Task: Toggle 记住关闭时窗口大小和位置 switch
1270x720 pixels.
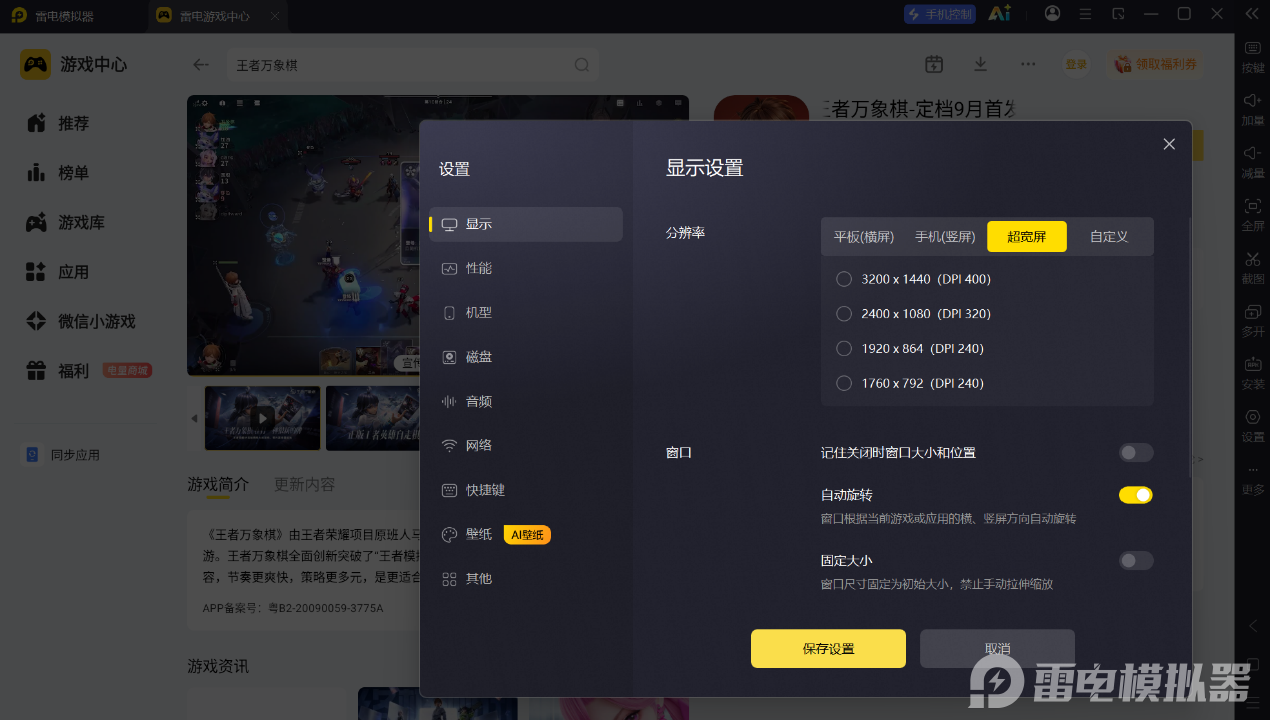Action: 1136,453
